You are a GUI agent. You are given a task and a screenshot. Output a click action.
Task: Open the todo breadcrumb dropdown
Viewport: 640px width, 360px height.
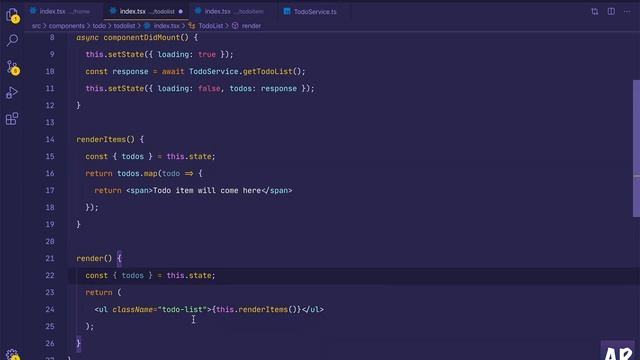point(99,26)
